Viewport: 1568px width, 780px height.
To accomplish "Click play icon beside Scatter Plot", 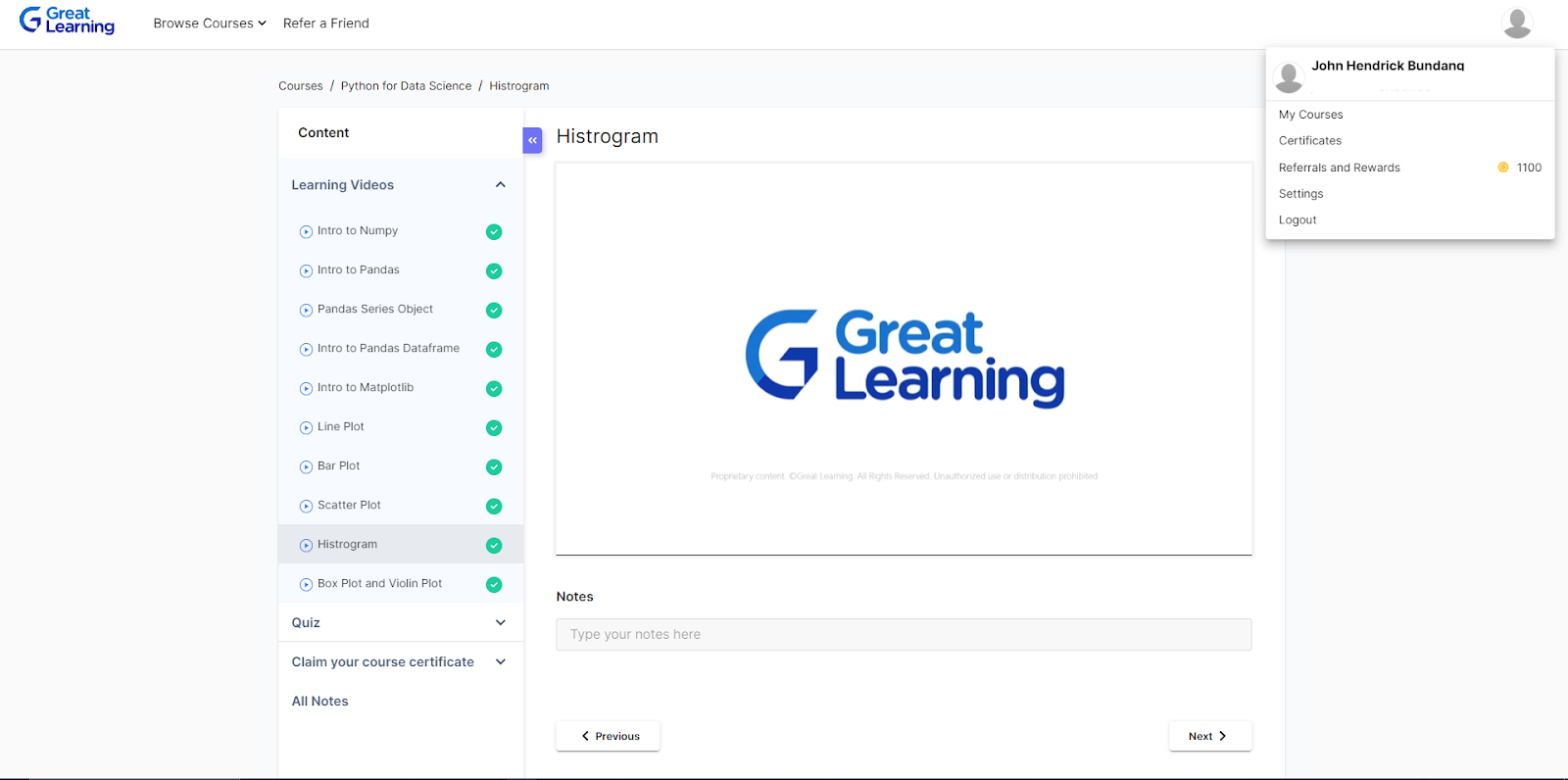I will tap(306, 507).
